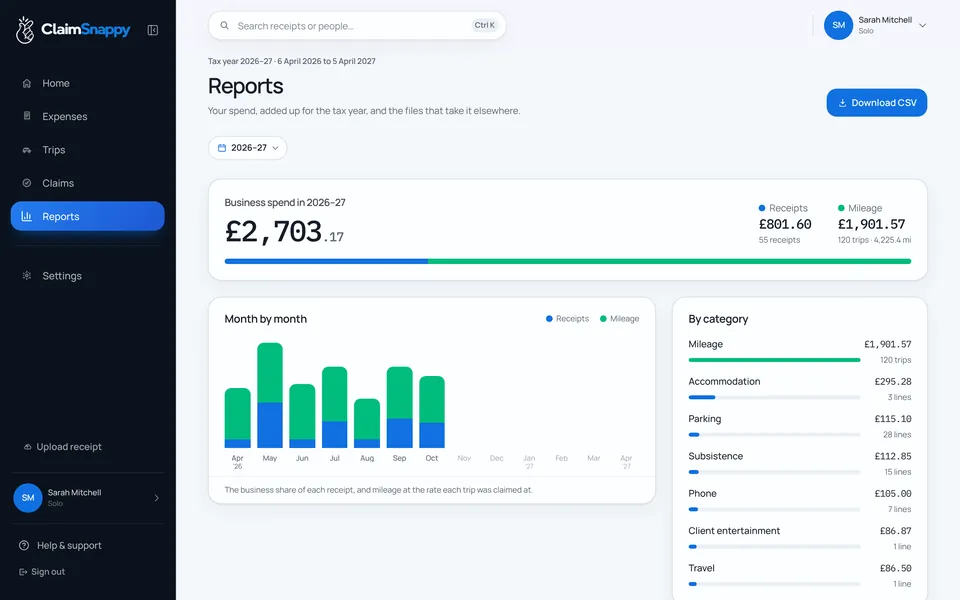The width and height of the screenshot is (960, 600).
Task: Click the Settings gear icon
Action: 27,276
